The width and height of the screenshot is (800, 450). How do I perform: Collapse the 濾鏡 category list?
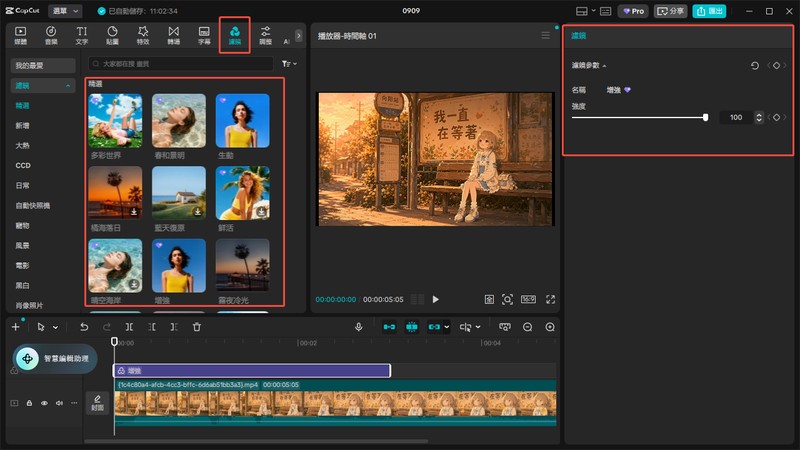(x=68, y=86)
